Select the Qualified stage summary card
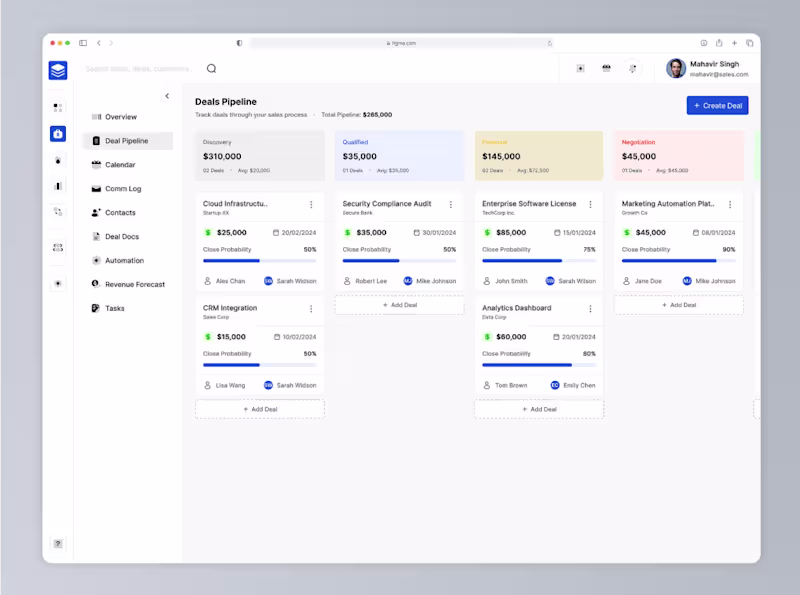This screenshot has width=800, height=595. tap(399, 156)
